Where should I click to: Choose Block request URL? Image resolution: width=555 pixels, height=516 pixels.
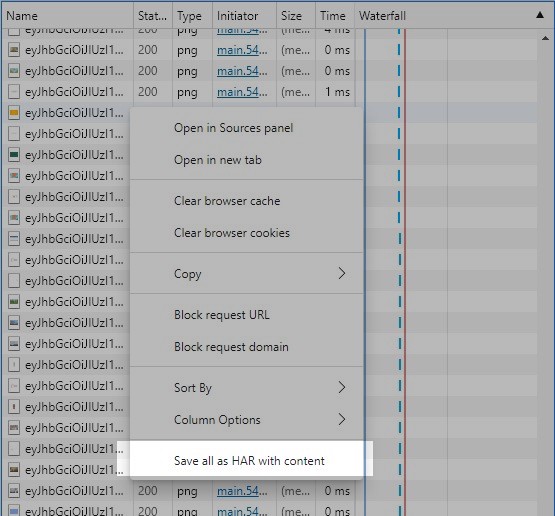[222, 315]
